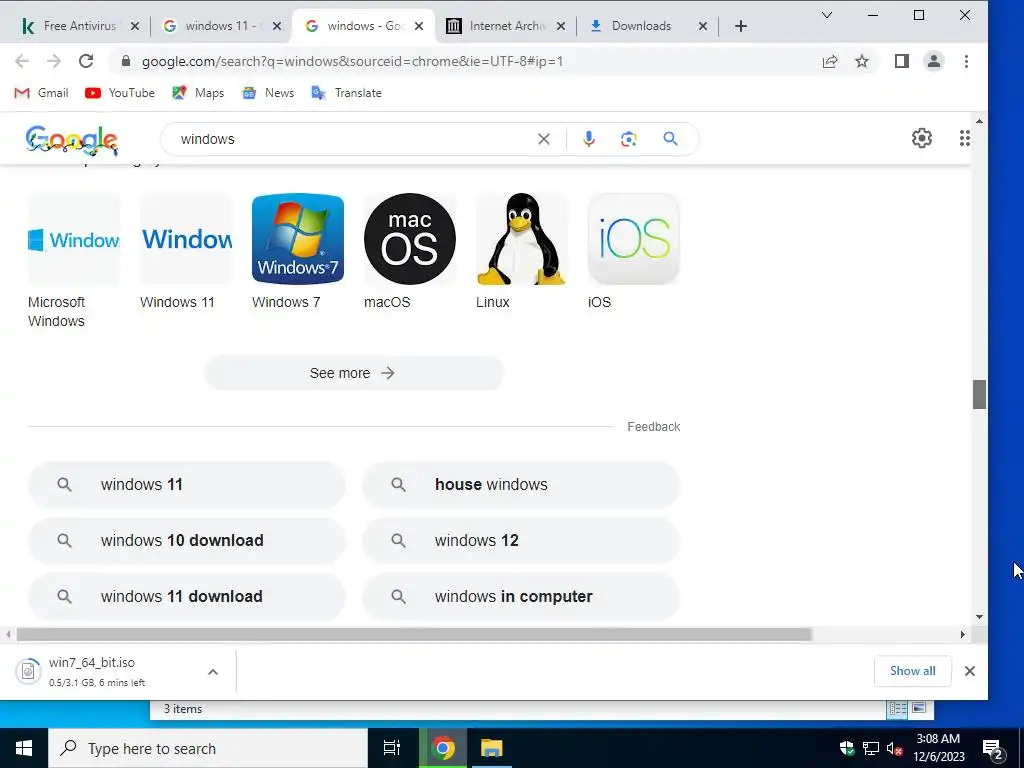Search related term windows 11
The image size is (1024, 768).
point(186,485)
